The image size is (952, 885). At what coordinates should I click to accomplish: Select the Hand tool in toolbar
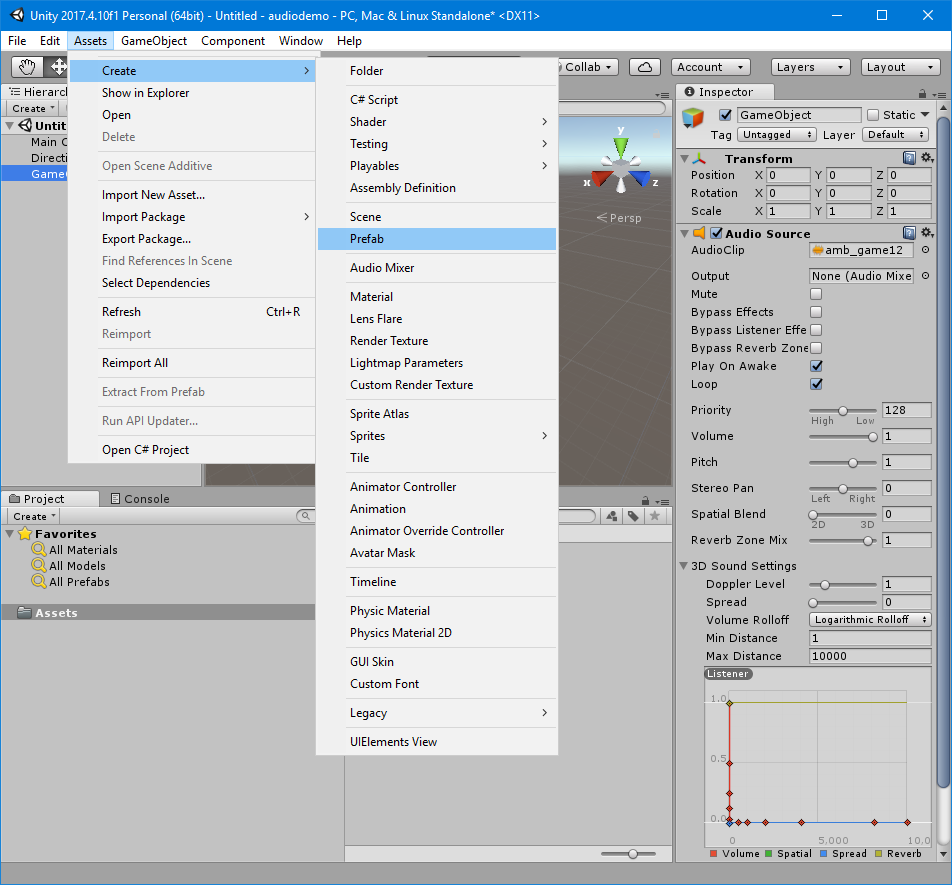(x=27, y=67)
